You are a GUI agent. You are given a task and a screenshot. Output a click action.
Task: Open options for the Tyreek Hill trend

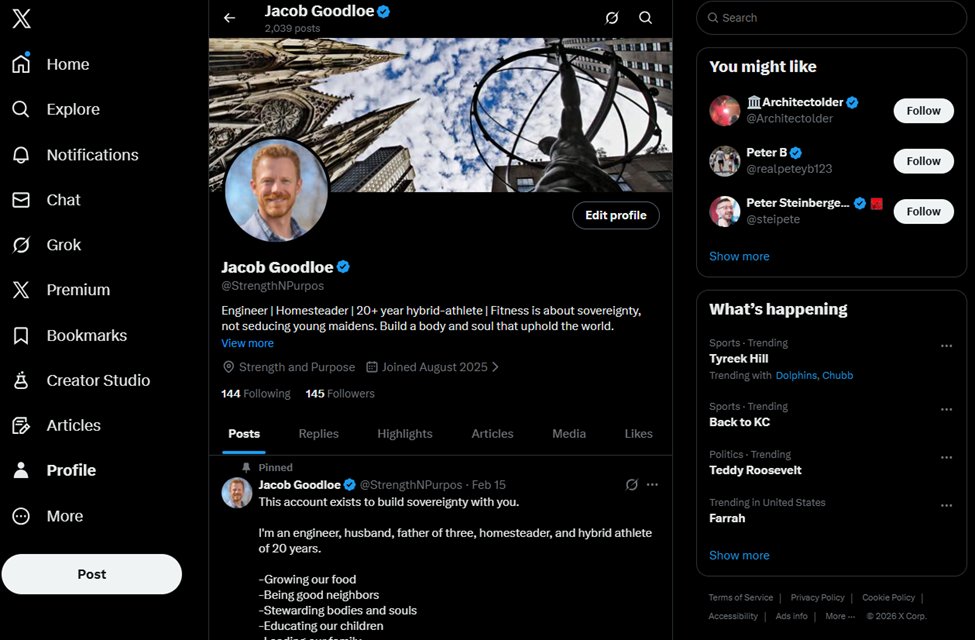pyautogui.click(x=946, y=344)
